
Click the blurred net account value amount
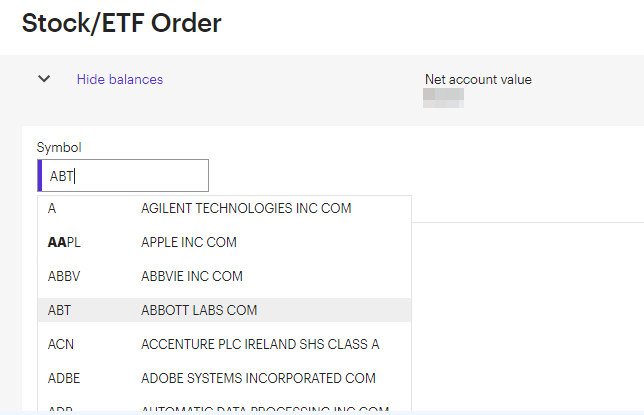[443, 97]
